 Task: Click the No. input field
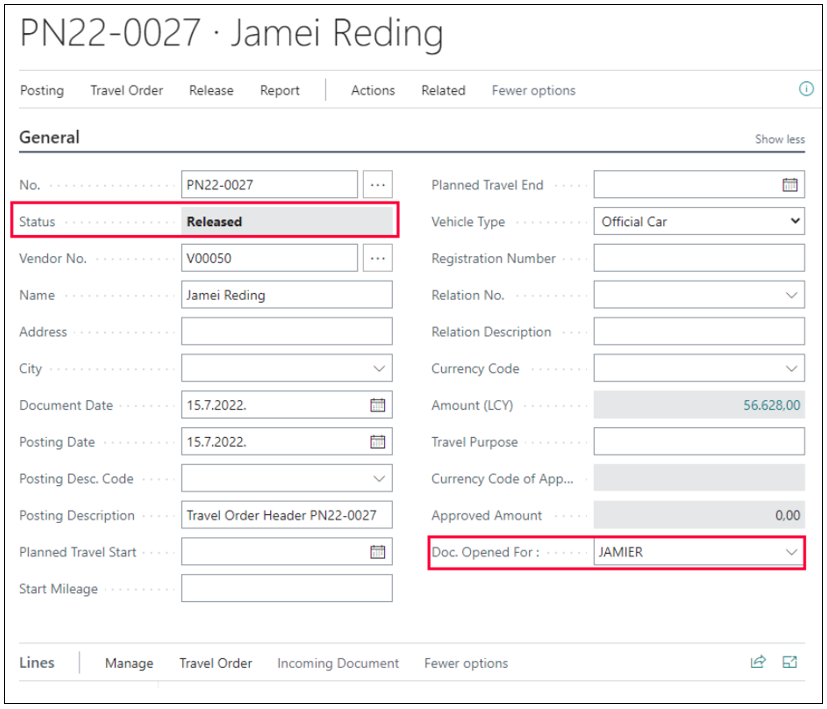tap(269, 185)
